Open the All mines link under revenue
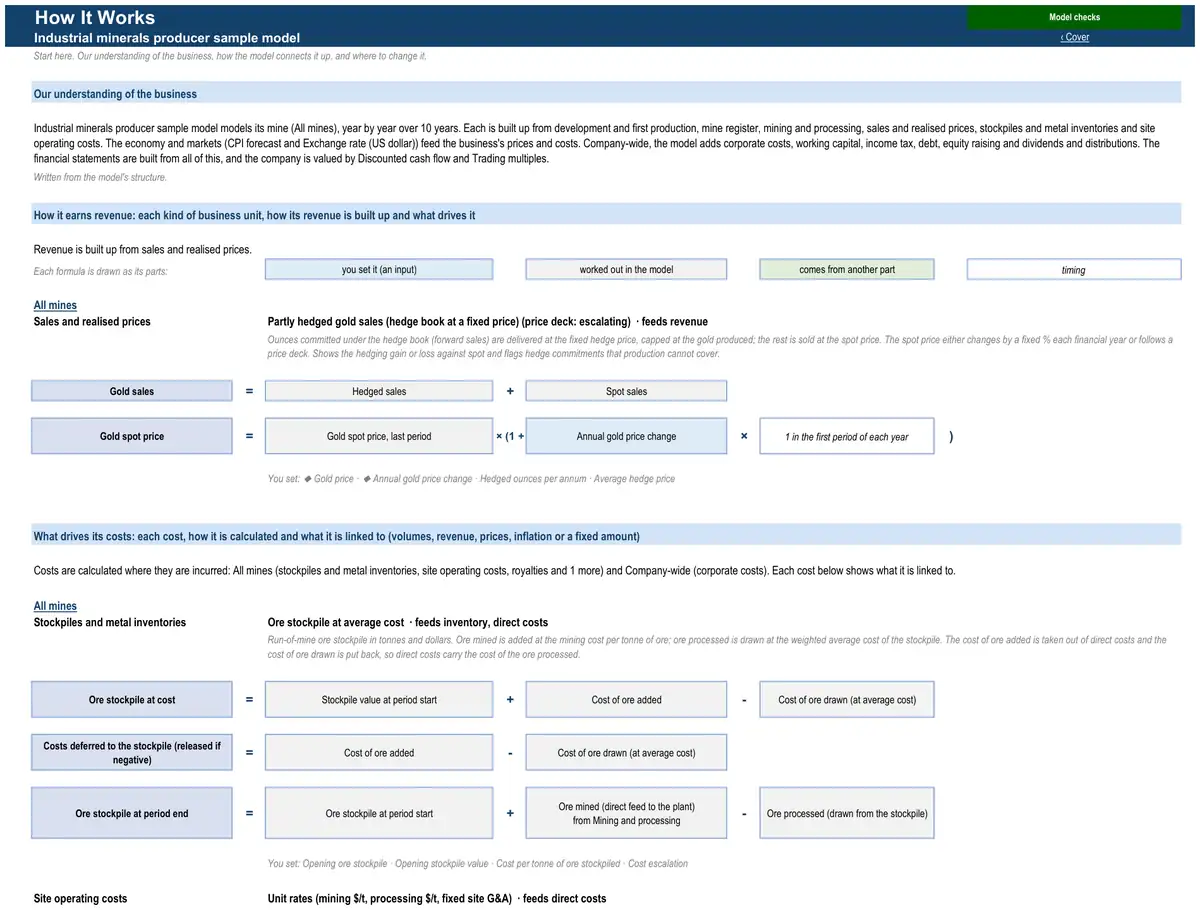 click(x=55, y=306)
